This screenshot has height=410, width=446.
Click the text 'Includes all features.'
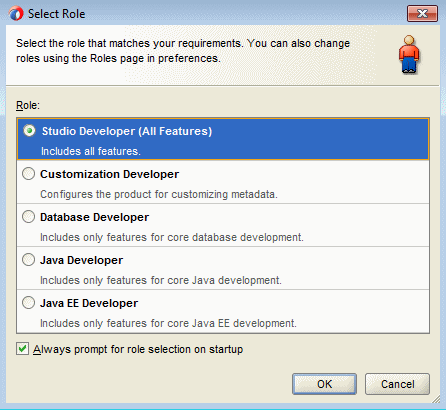point(91,151)
